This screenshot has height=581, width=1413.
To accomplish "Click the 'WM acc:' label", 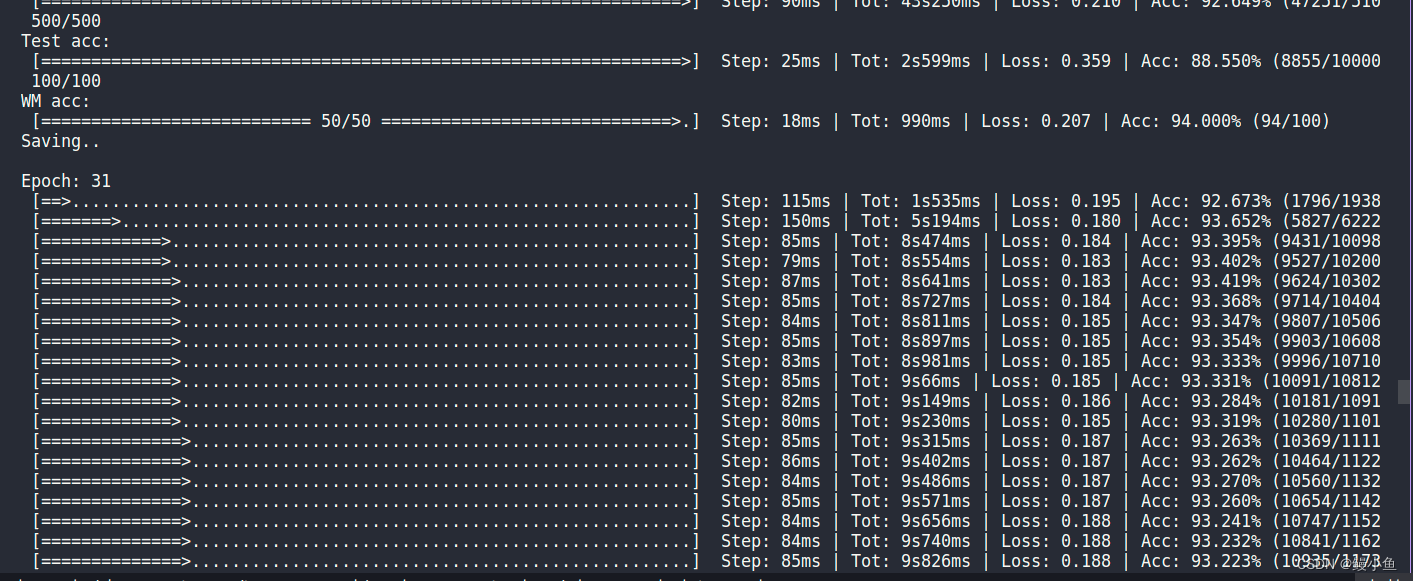I will pos(55,100).
